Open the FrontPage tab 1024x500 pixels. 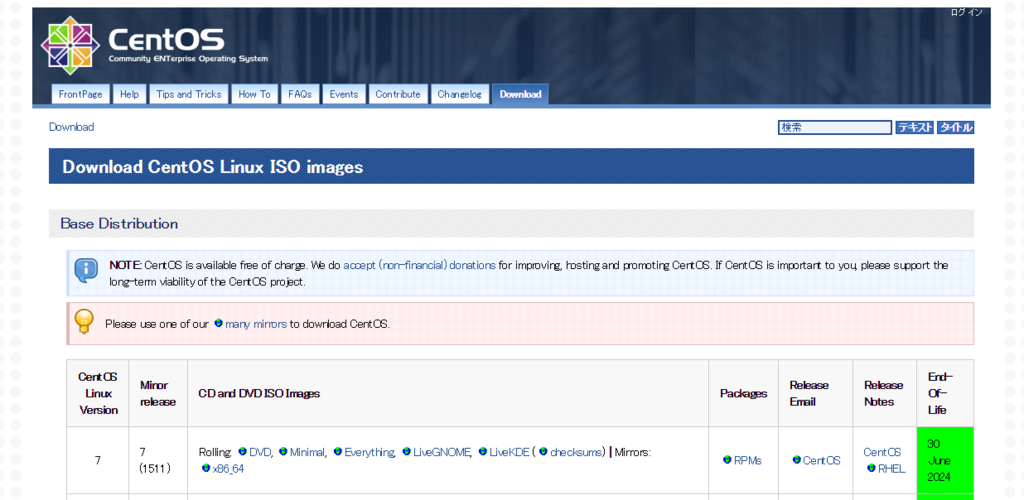coord(81,94)
